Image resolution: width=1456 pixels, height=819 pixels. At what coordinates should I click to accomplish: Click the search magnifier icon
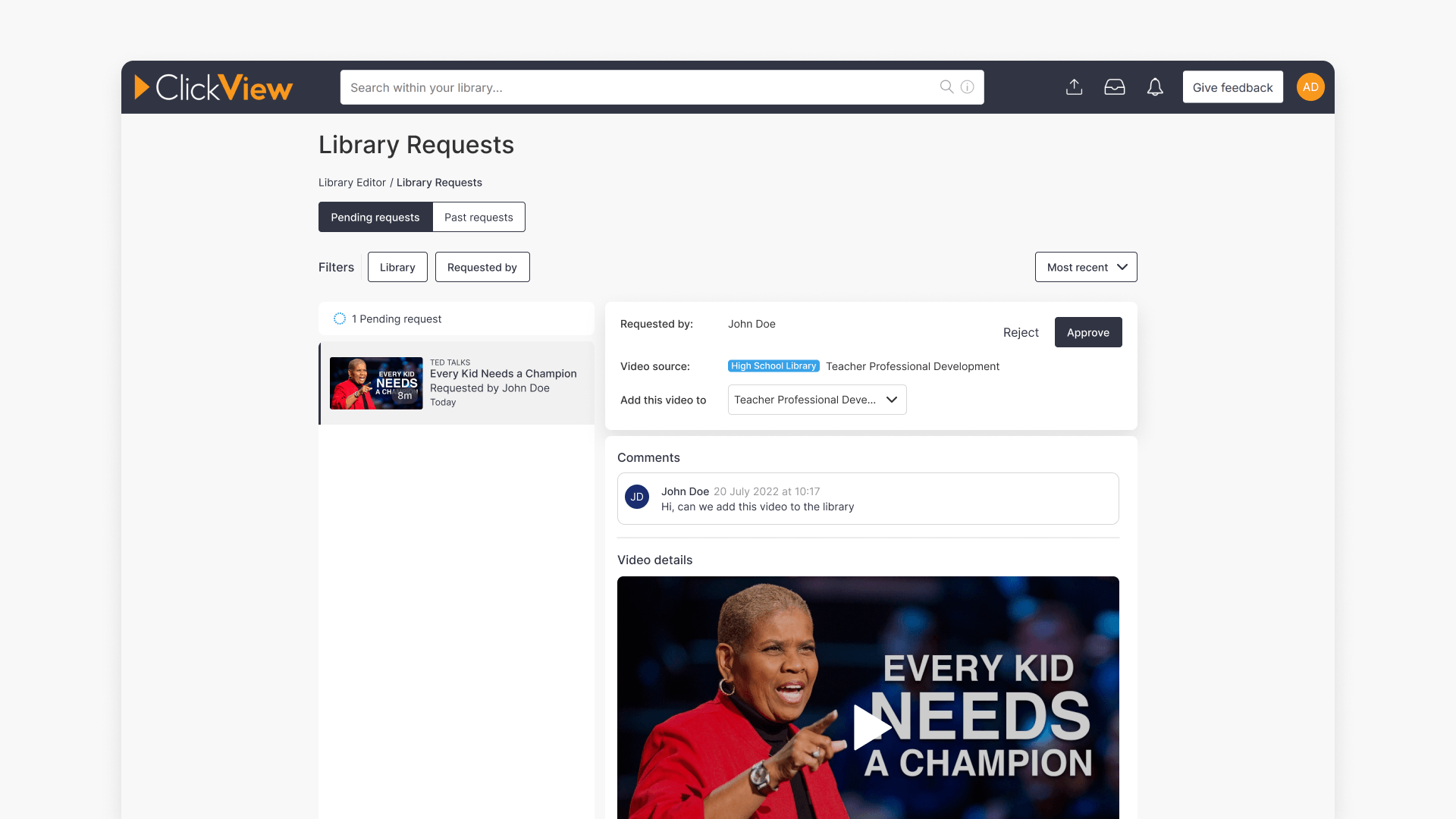946,86
